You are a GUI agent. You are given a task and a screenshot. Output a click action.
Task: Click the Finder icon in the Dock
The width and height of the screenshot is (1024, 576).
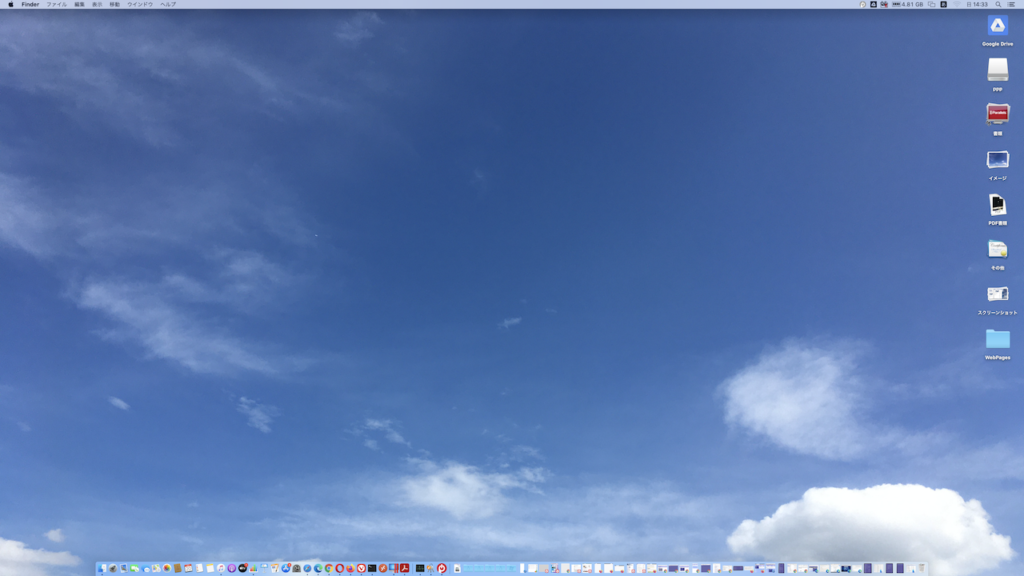pos(102,568)
